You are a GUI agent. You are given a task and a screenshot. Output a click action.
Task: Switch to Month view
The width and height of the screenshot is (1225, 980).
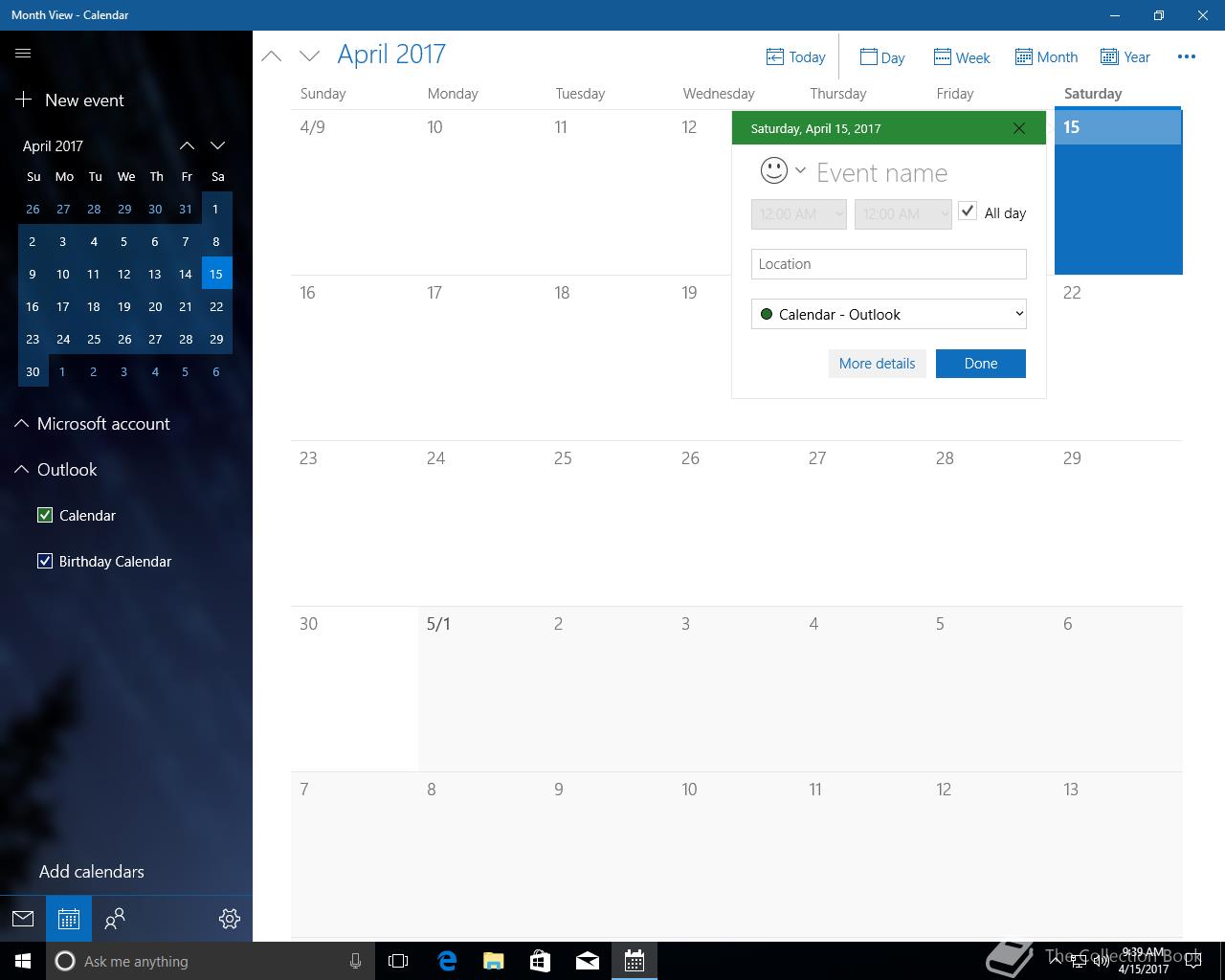coord(1046,57)
